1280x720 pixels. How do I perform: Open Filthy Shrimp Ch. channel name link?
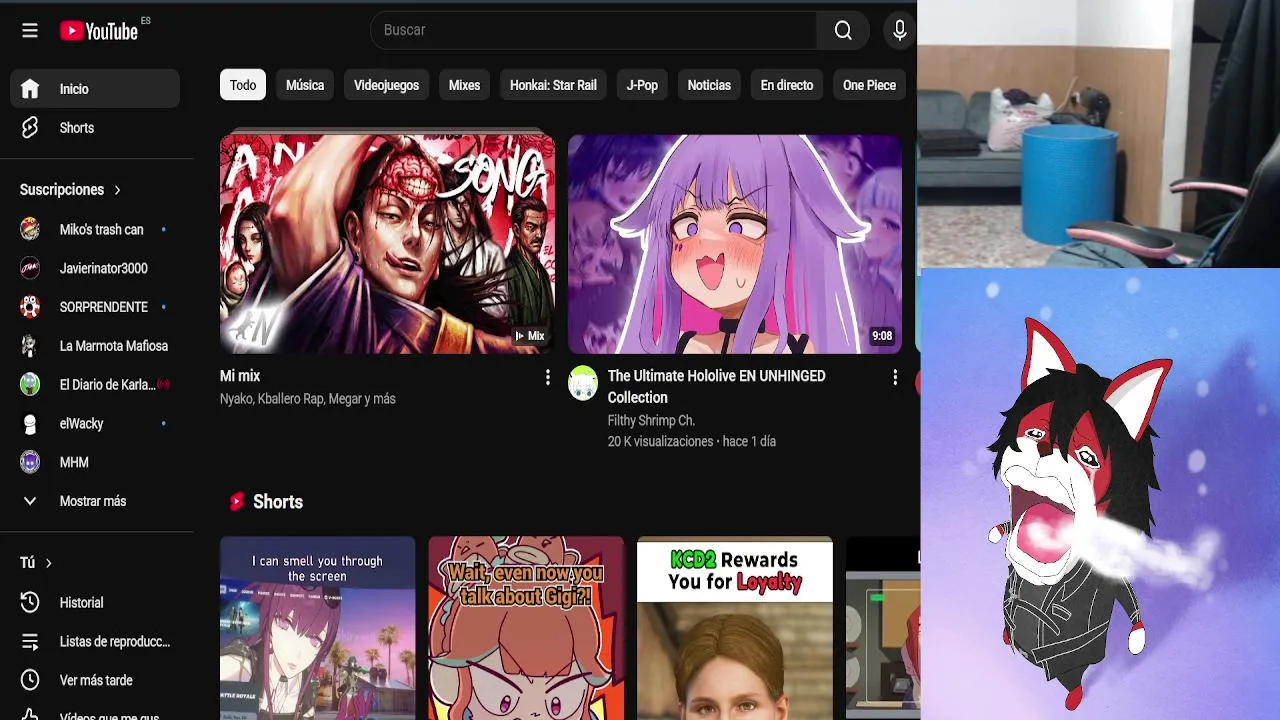[651, 421]
